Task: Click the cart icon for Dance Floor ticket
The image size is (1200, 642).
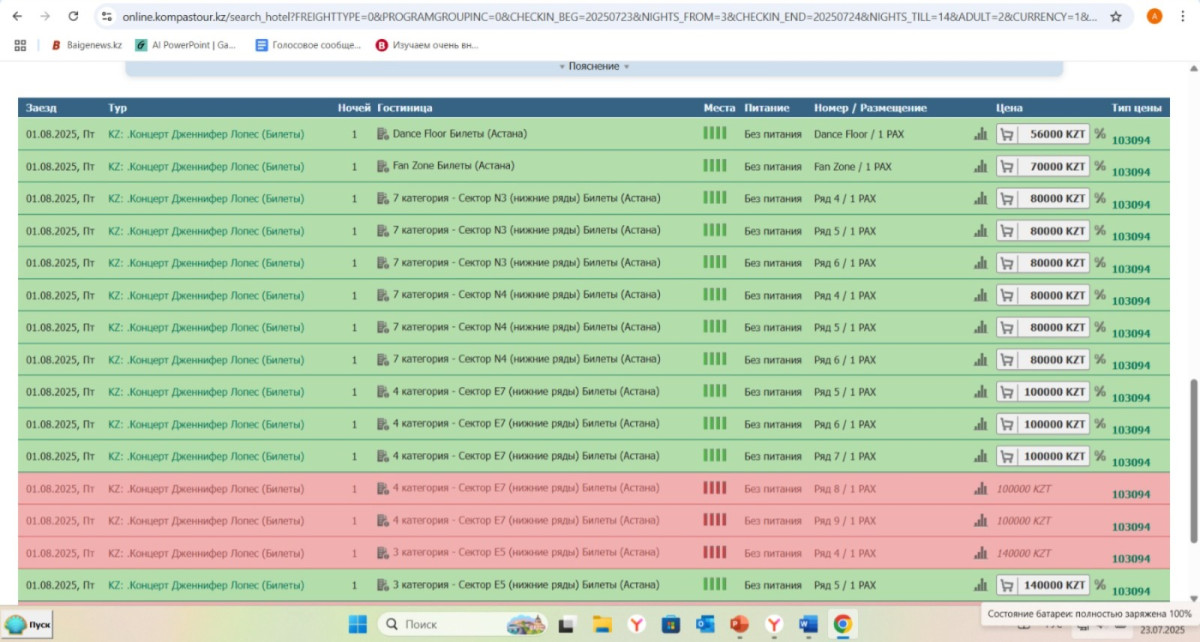Action: (1007, 135)
